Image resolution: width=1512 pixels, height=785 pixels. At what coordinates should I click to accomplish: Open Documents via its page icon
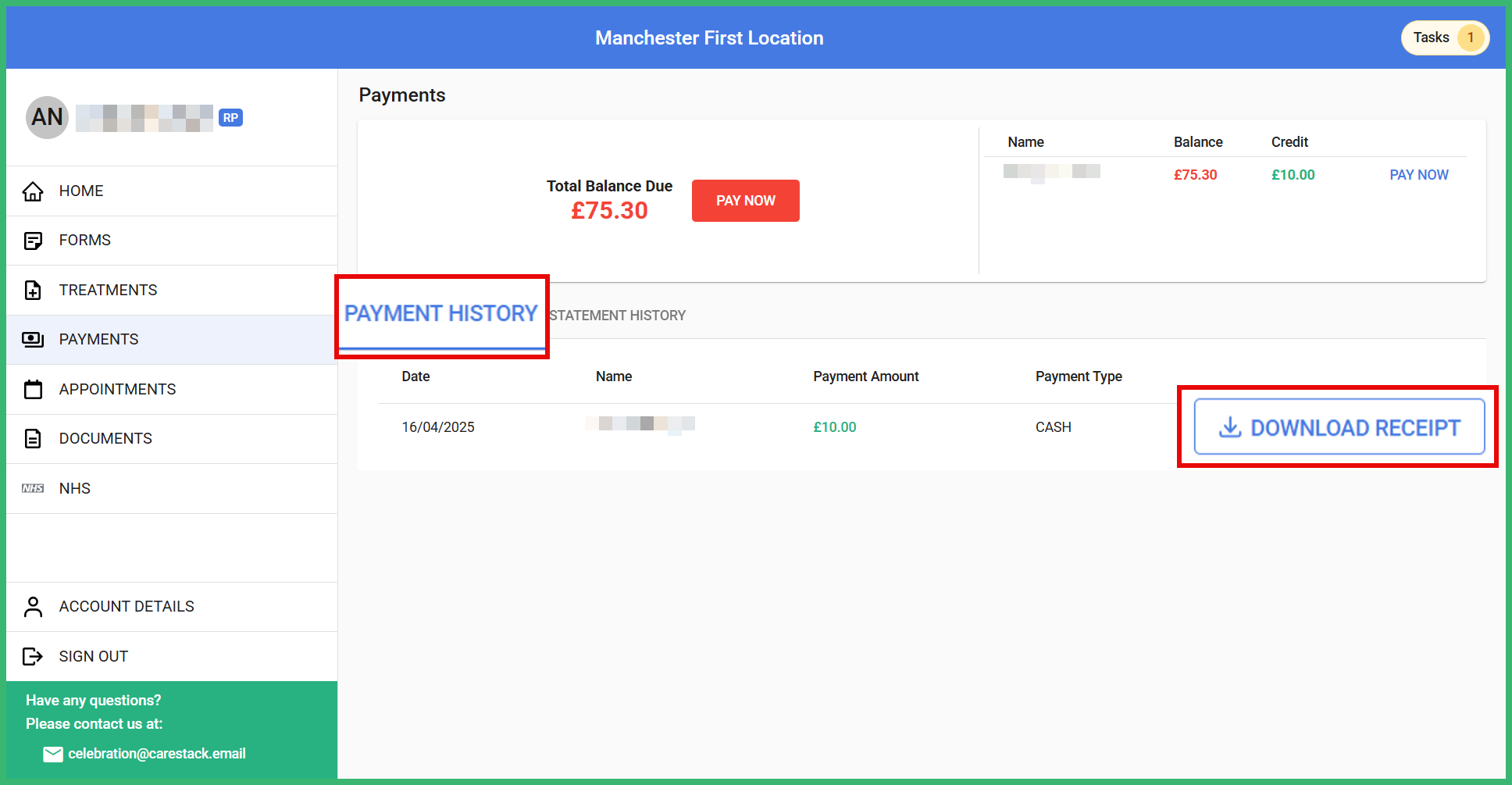[33, 438]
